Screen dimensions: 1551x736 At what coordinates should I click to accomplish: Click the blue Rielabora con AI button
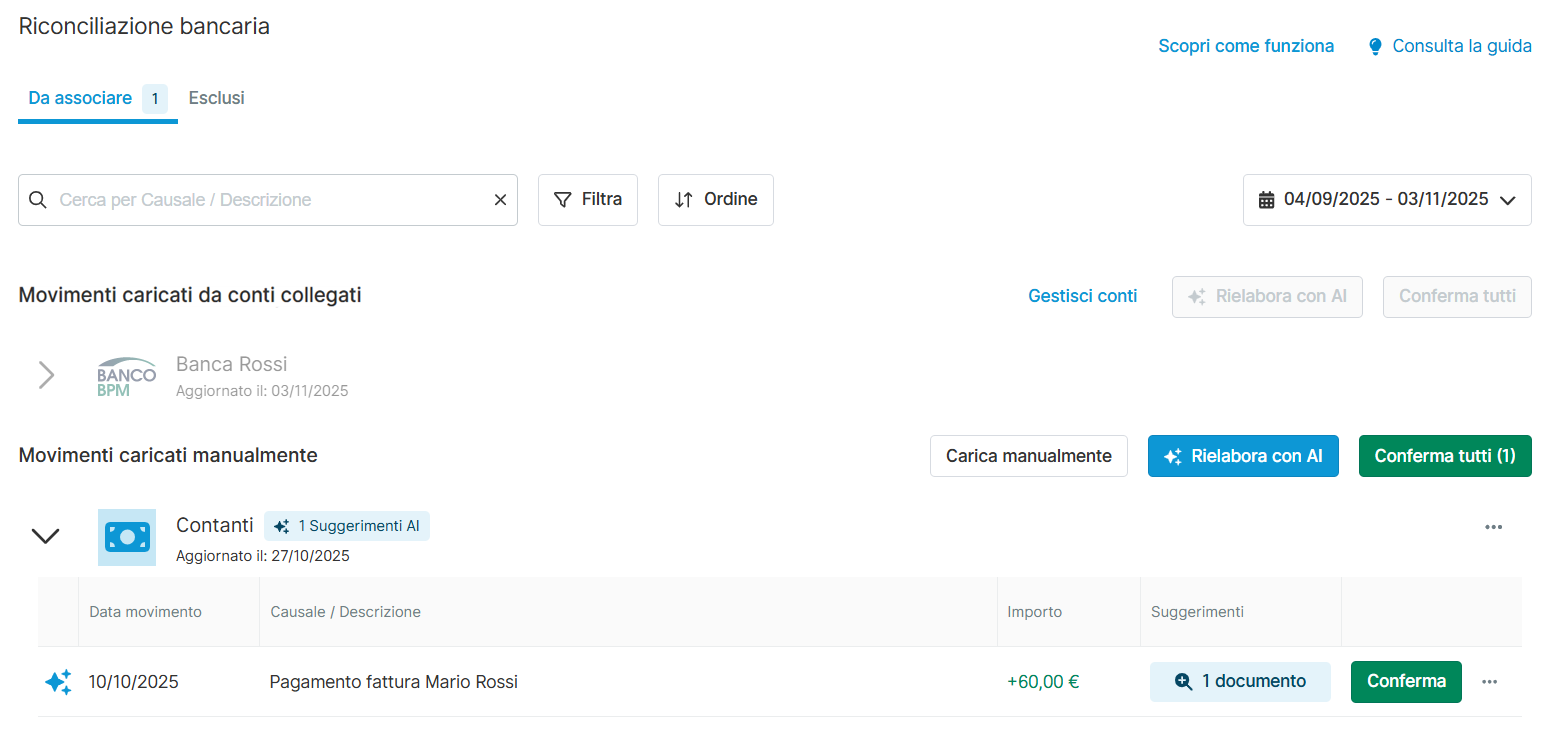click(1243, 456)
